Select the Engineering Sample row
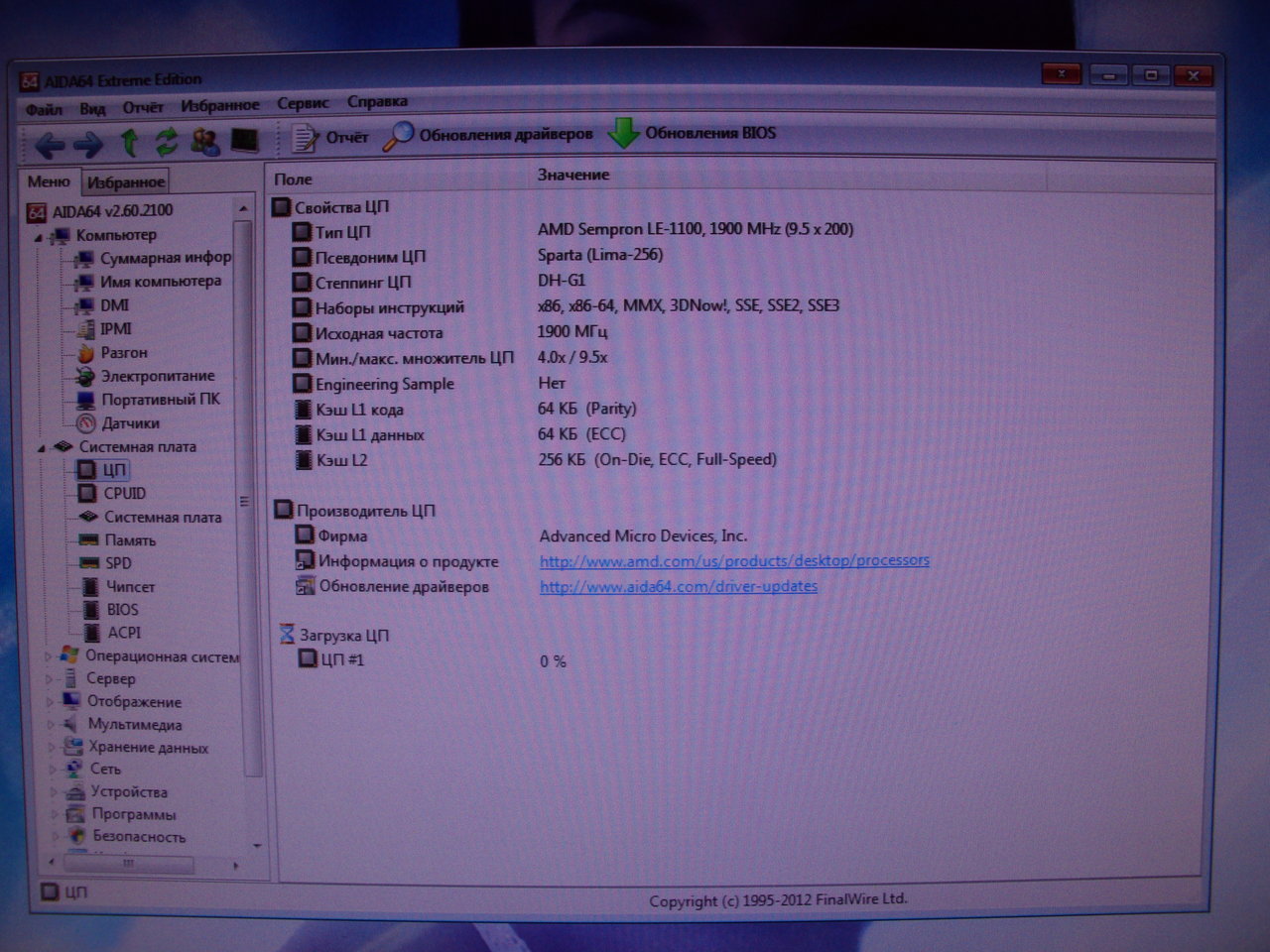This screenshot has height=952, width=1270. point(429,384)
